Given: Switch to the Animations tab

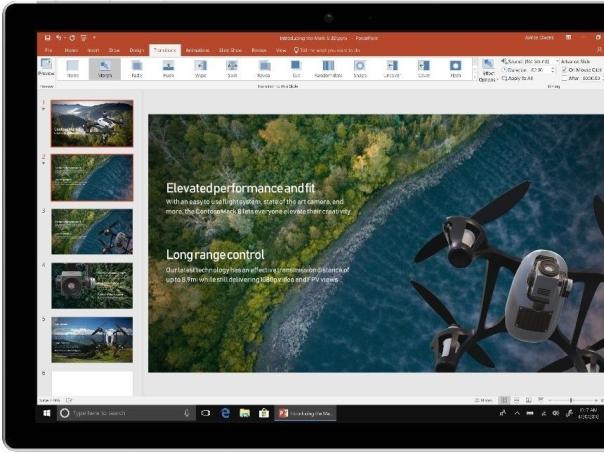Looking at the screenshot, I should pos(197,49).
